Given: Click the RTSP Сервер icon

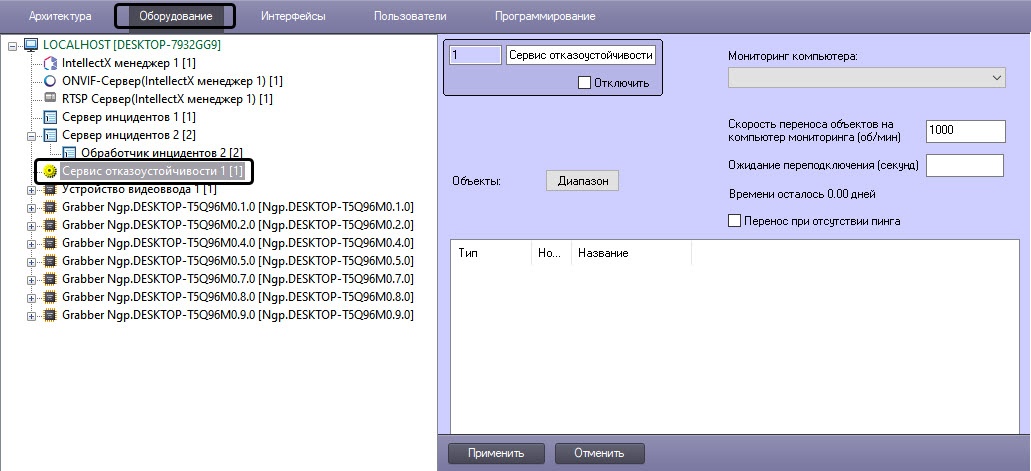Looking at the screenshot, I should (50, 99).
